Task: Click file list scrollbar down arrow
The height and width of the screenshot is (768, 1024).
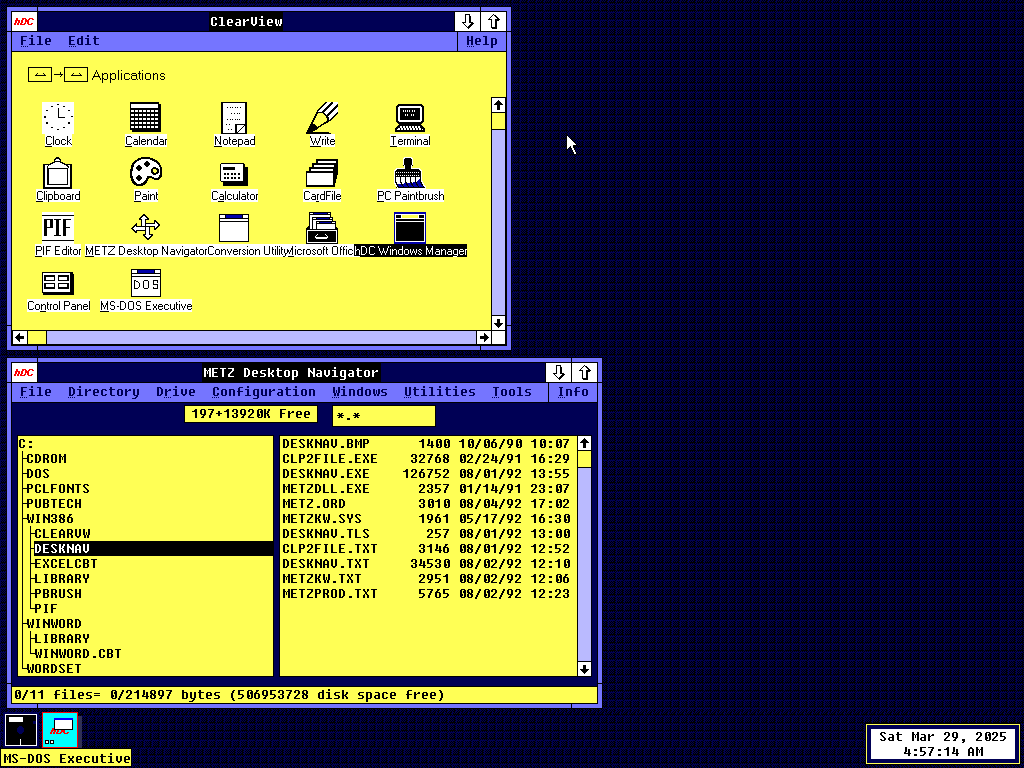Action: click(584, 669)
